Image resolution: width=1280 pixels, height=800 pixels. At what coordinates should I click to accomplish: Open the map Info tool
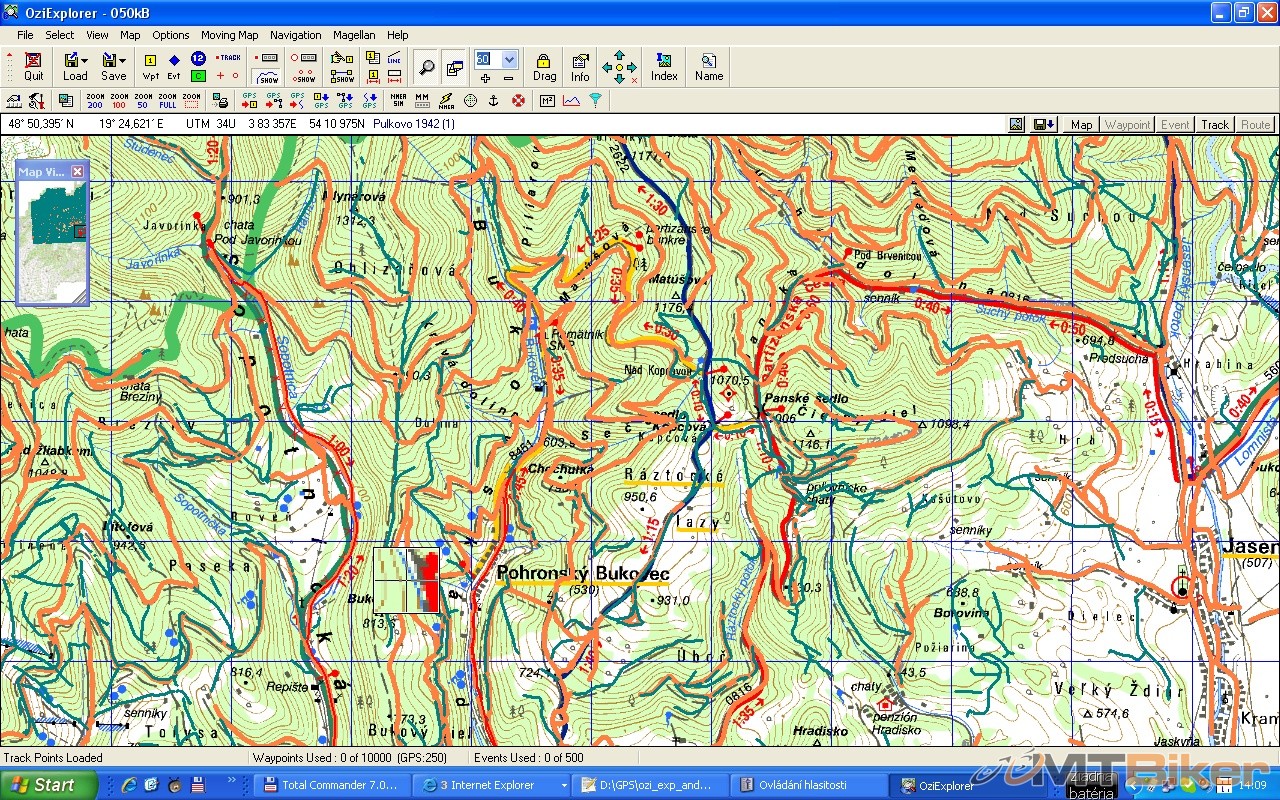[580, 67]
